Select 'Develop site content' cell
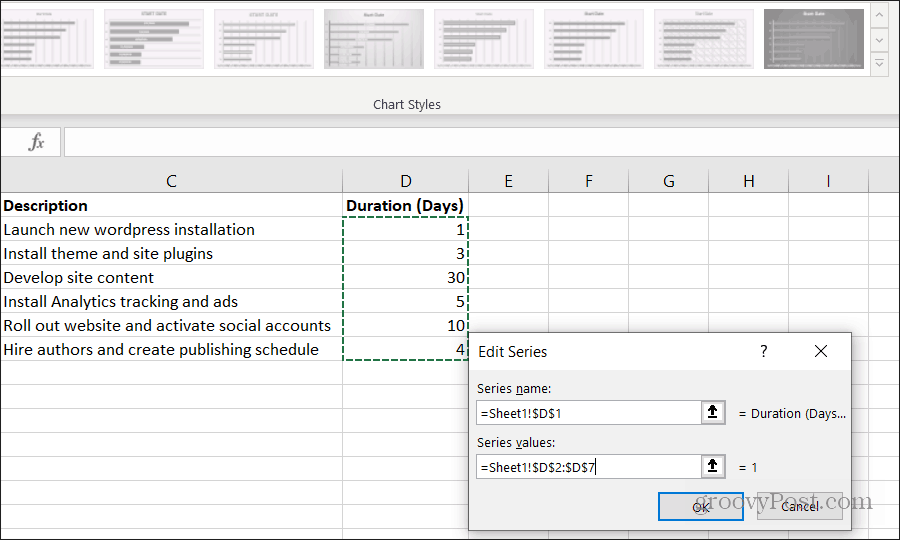Screen dimensions: 900x540 (171, 278)
